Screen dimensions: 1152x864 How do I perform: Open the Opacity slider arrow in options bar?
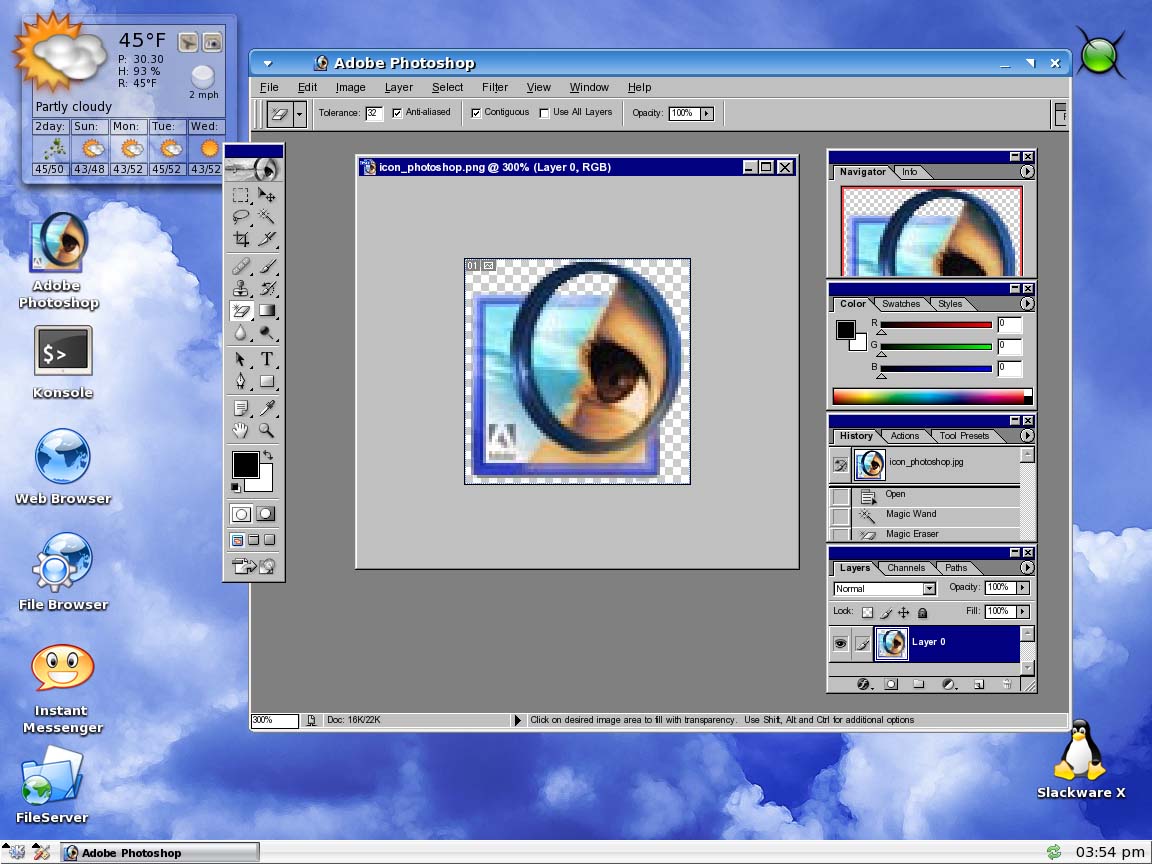pyautogui.click(x=707, y=113)
